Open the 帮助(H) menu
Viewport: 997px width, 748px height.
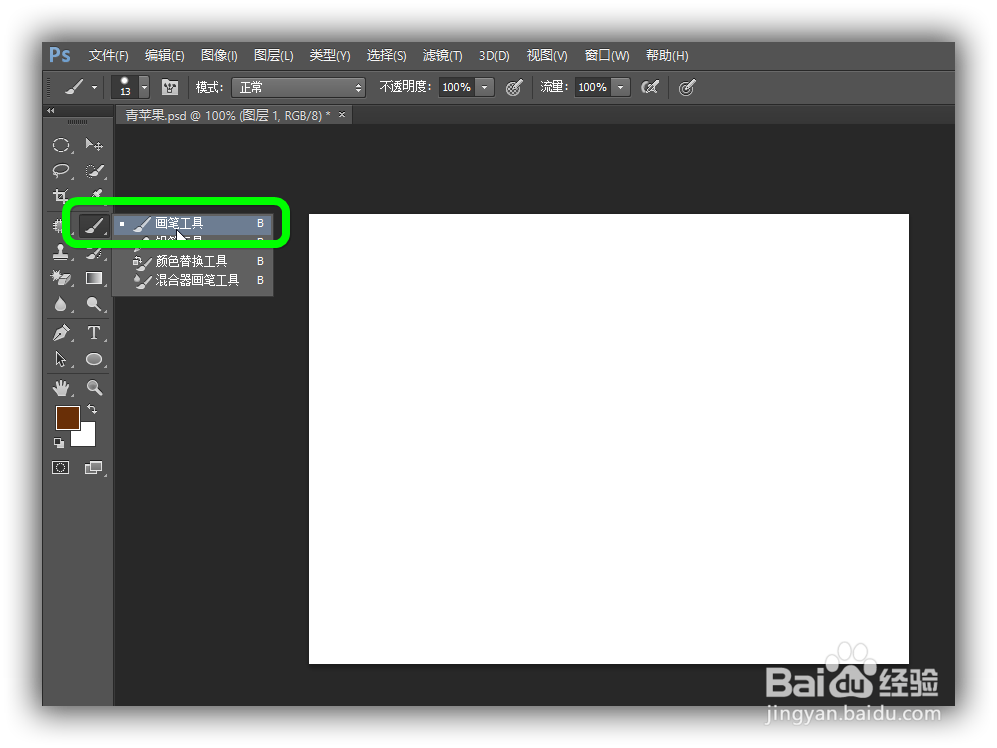click(x=667, y=56)
